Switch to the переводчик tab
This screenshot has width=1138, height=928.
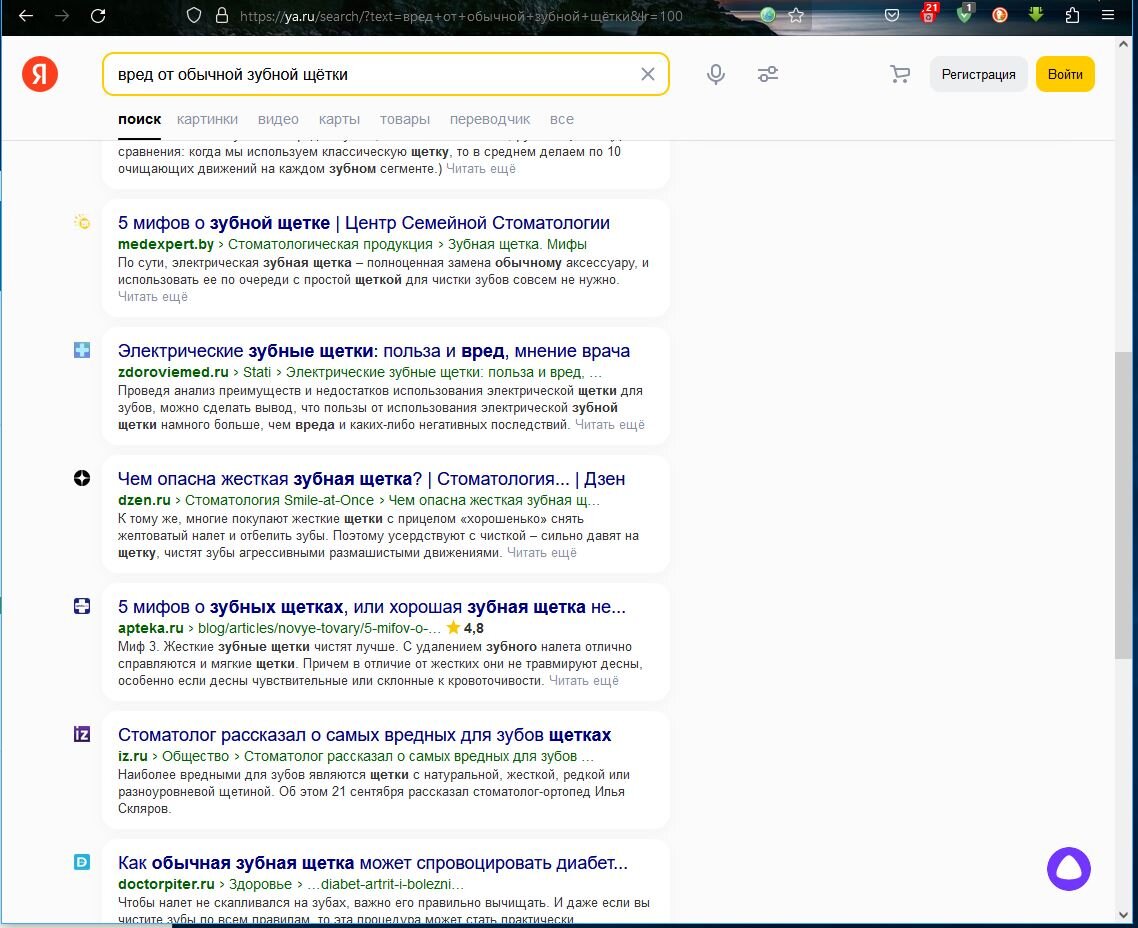(490, 119)
